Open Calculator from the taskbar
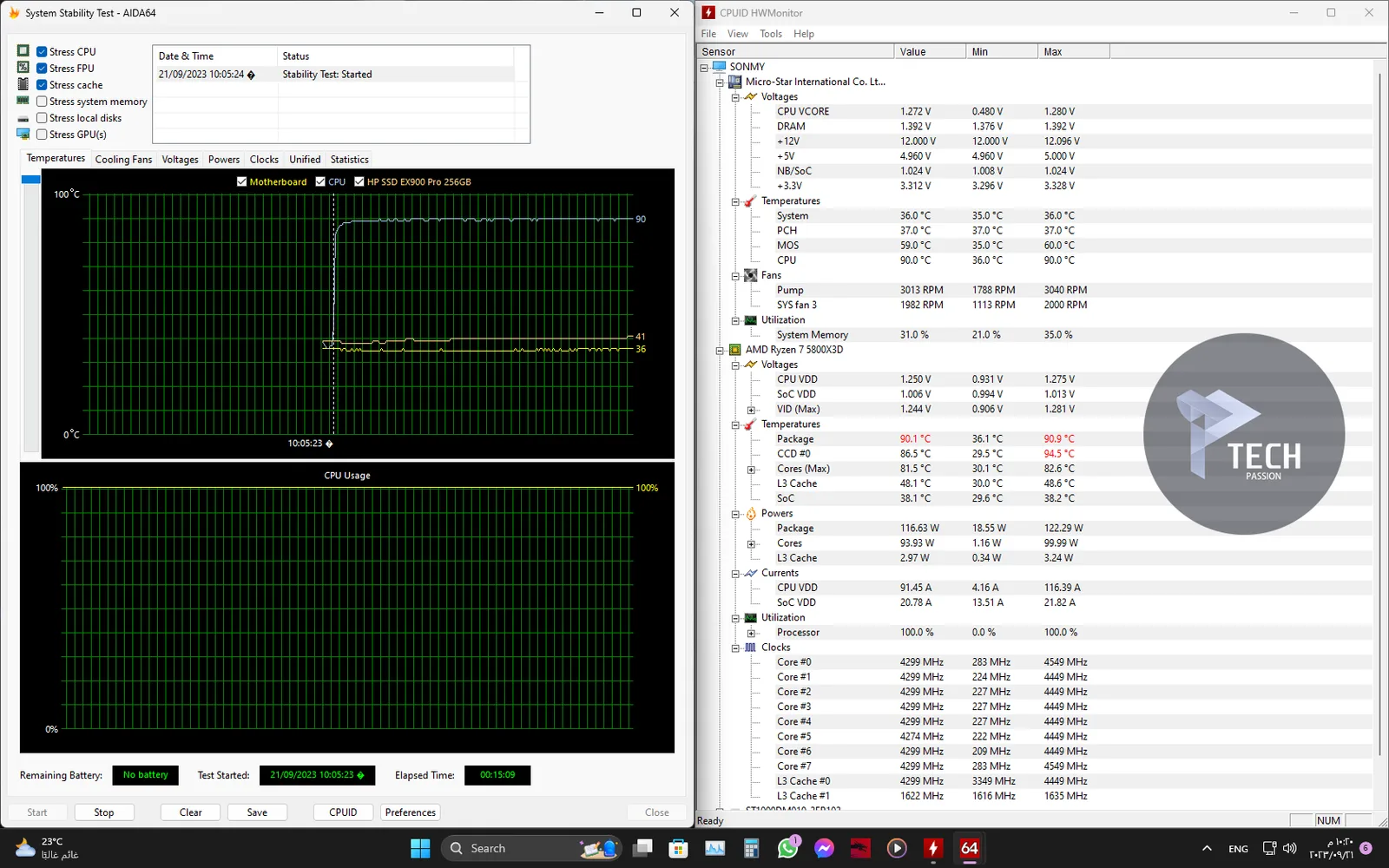The image size is (1389, 868). coord(752,848)
